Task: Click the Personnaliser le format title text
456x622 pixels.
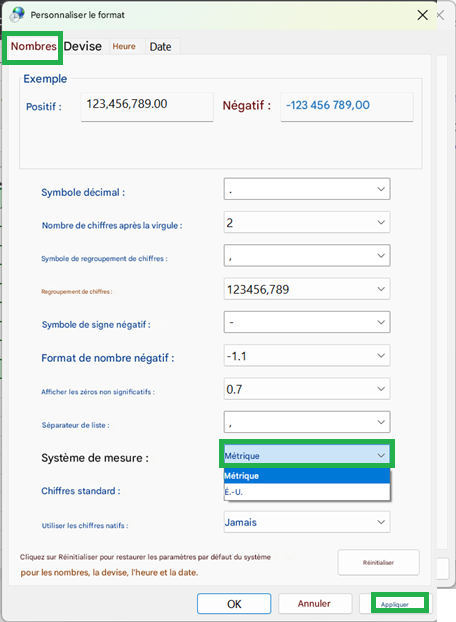Action: click(x=77, y=15)
